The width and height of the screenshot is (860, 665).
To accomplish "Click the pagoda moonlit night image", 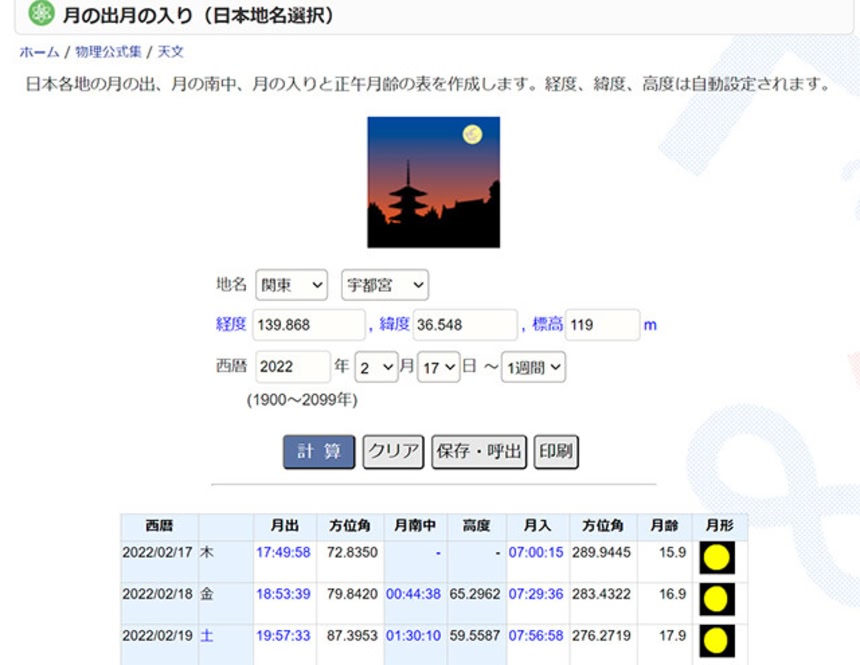I will point(433,182).
